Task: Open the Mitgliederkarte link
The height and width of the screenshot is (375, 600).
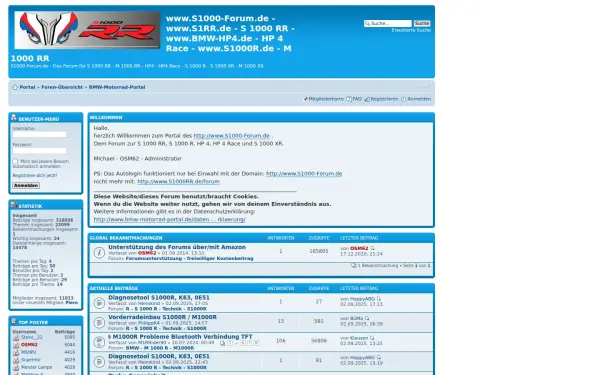Action: pyautogui.click(x=326, y=99)
